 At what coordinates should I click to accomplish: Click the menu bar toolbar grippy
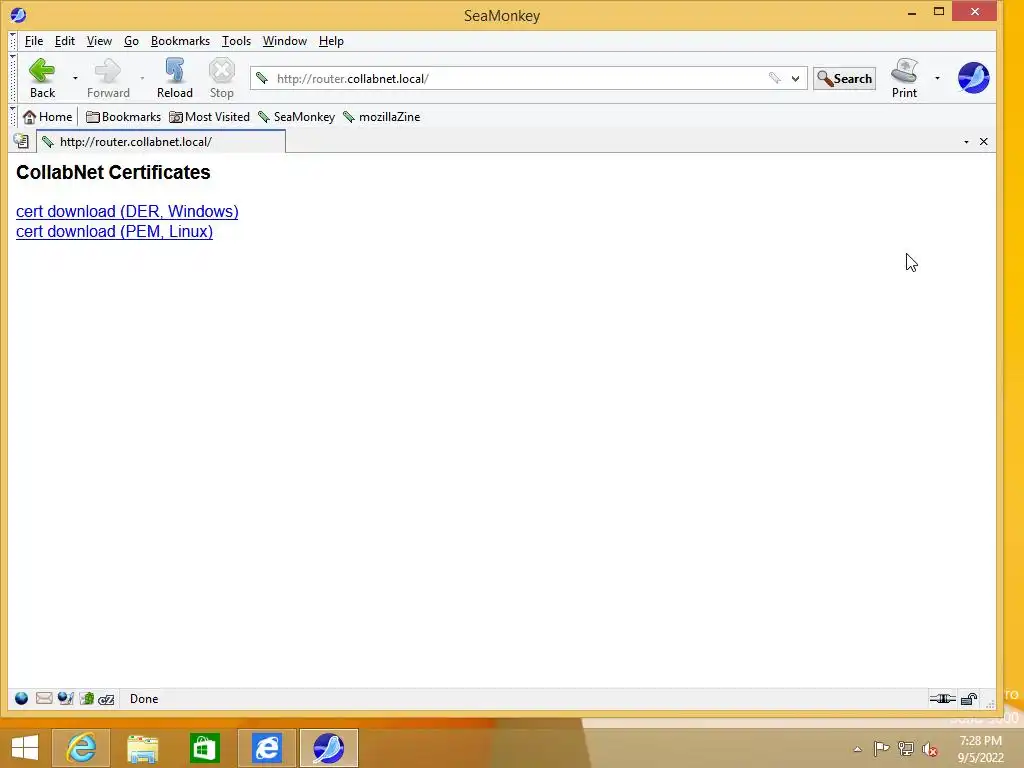click(x=13, y=40)
